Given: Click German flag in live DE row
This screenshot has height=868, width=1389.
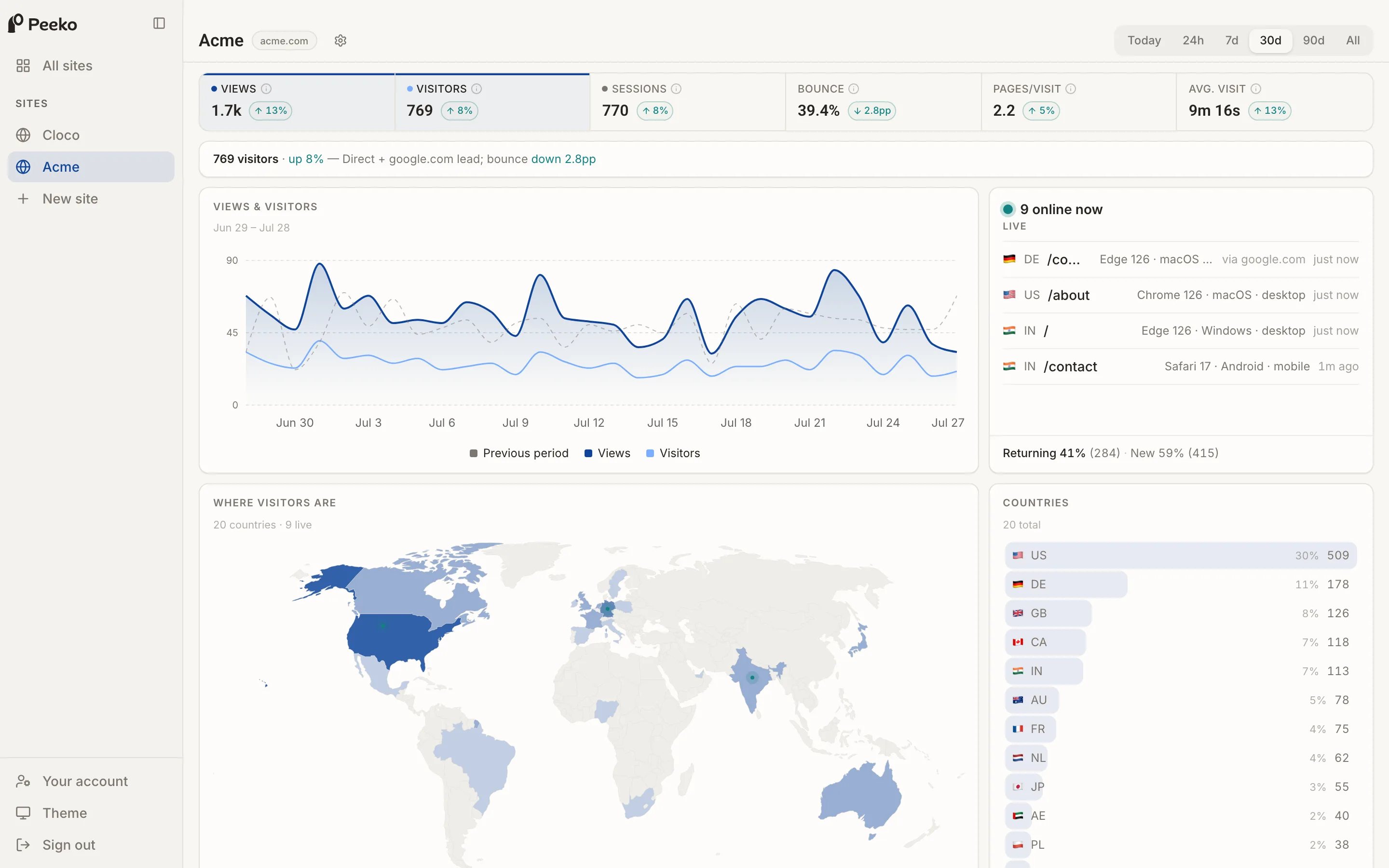Looking at the screenshot, I should pyautogui.click(x=1009, y=259).
